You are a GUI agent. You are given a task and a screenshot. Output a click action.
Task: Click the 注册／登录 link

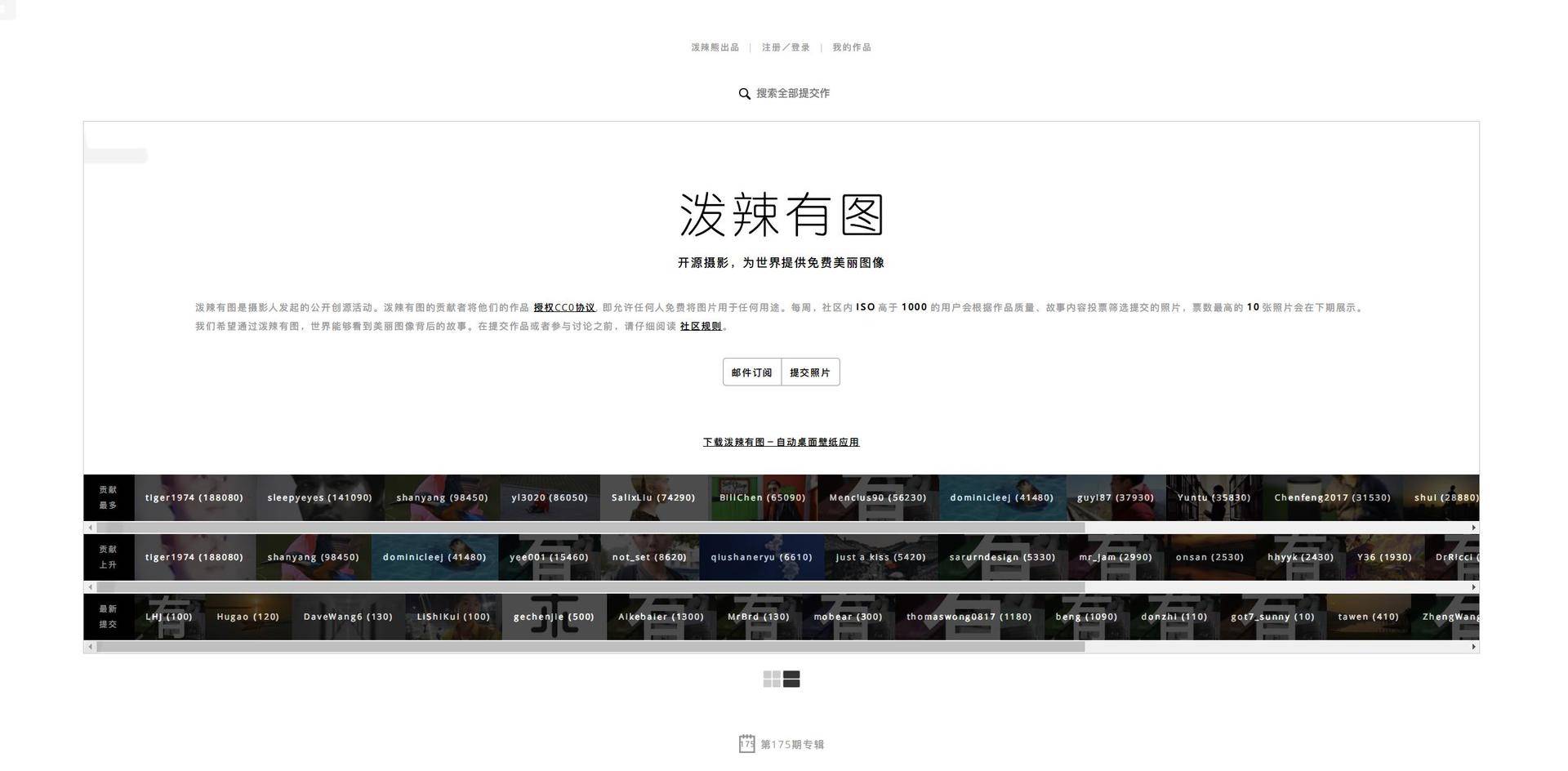785,47
